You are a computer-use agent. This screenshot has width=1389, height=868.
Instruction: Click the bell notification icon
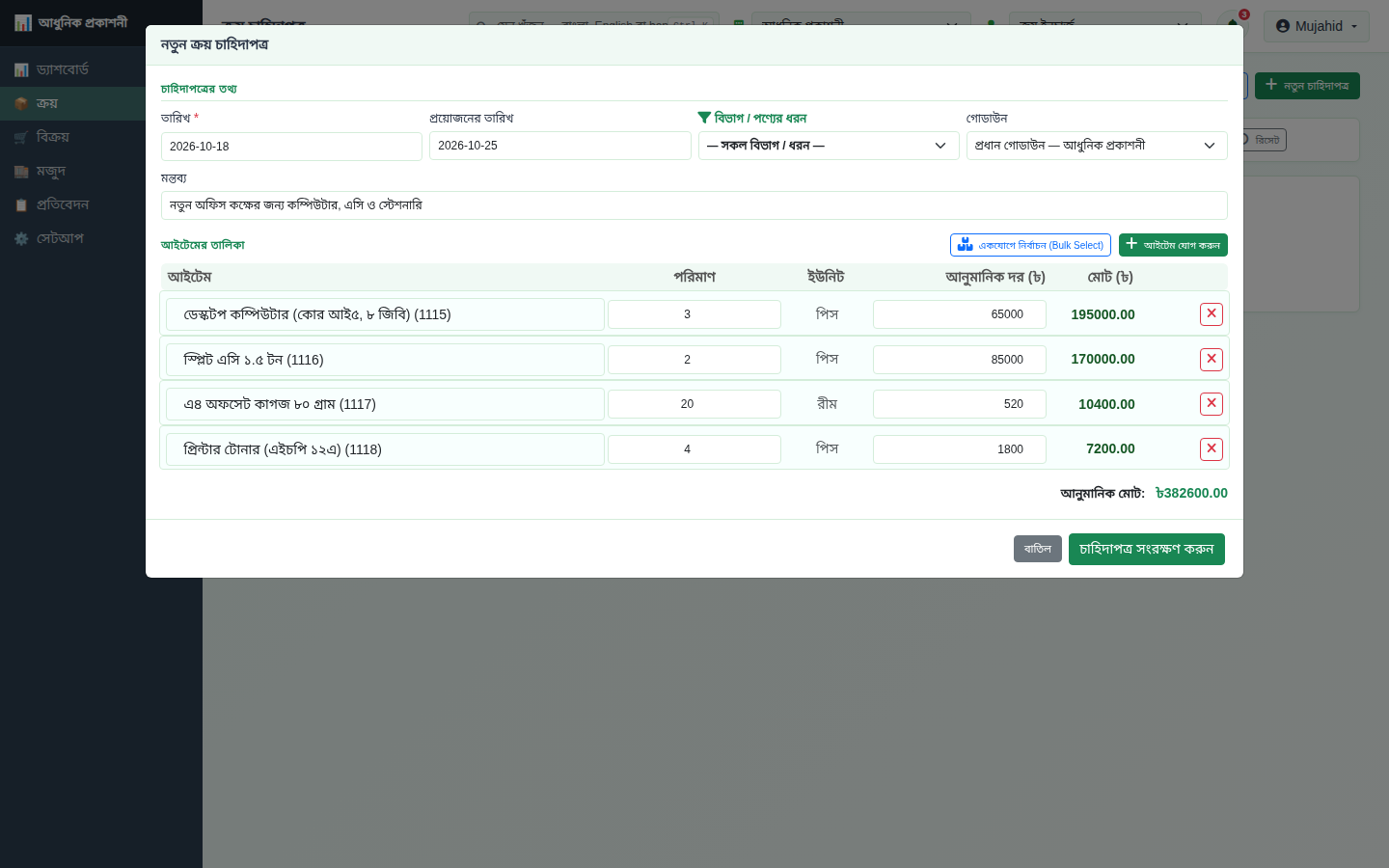(x=1233, y=25)
